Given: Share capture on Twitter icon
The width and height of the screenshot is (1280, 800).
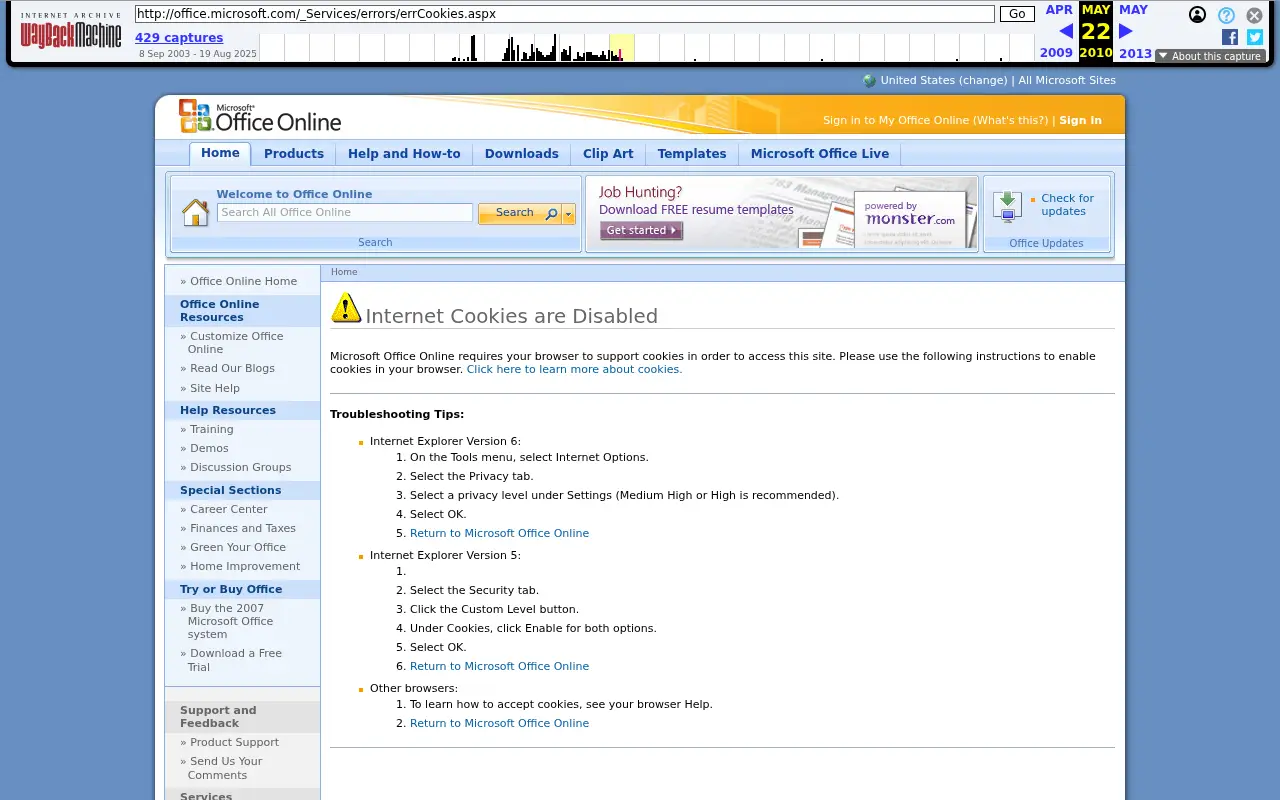Looking at the screenshot, I should click(x=1255, y=37).
